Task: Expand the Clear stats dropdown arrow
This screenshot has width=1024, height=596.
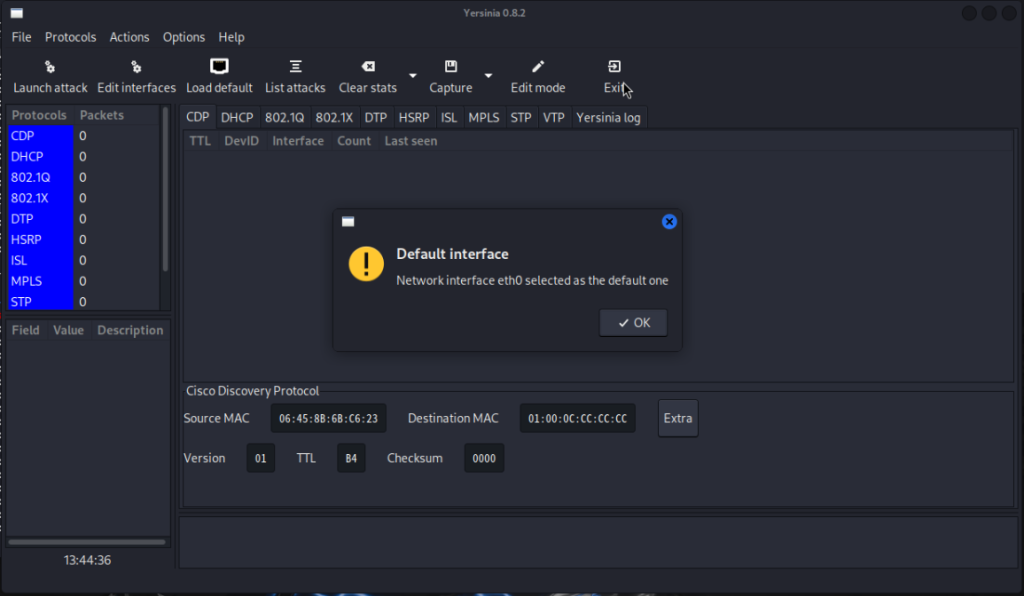Action: coord(413,76)
